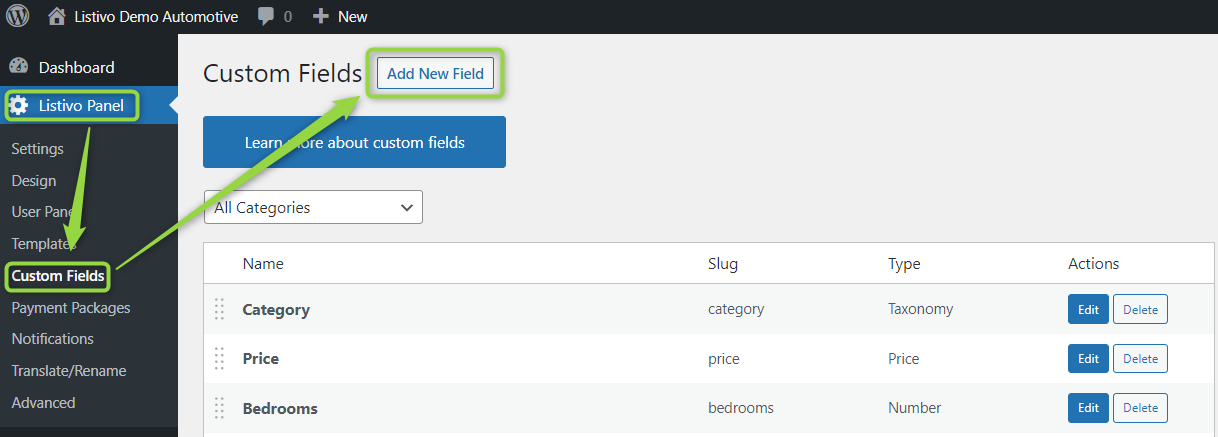Edit the Category custom field
The height and width of the screenshot is (437, 1218).
click(x=1088, y=310)
